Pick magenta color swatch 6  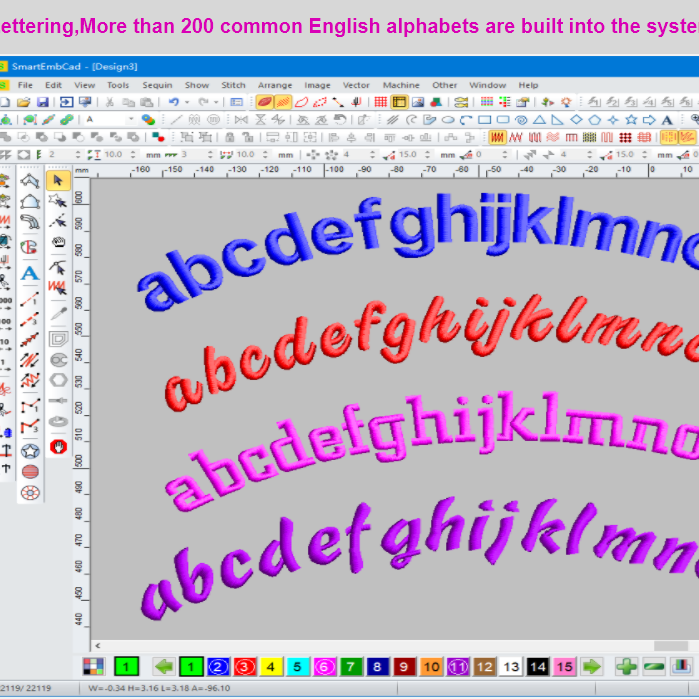[324, 666]
